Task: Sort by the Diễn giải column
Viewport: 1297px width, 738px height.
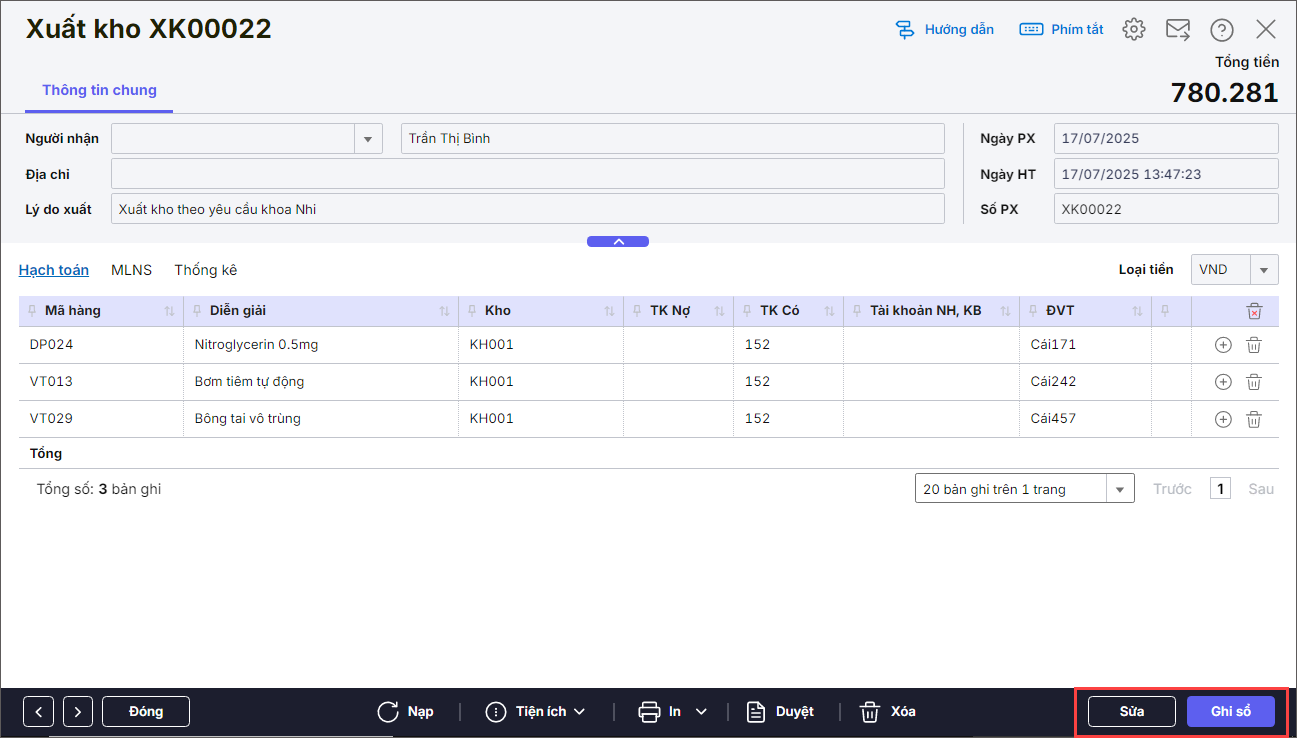Action: click(x=444, y=311)
